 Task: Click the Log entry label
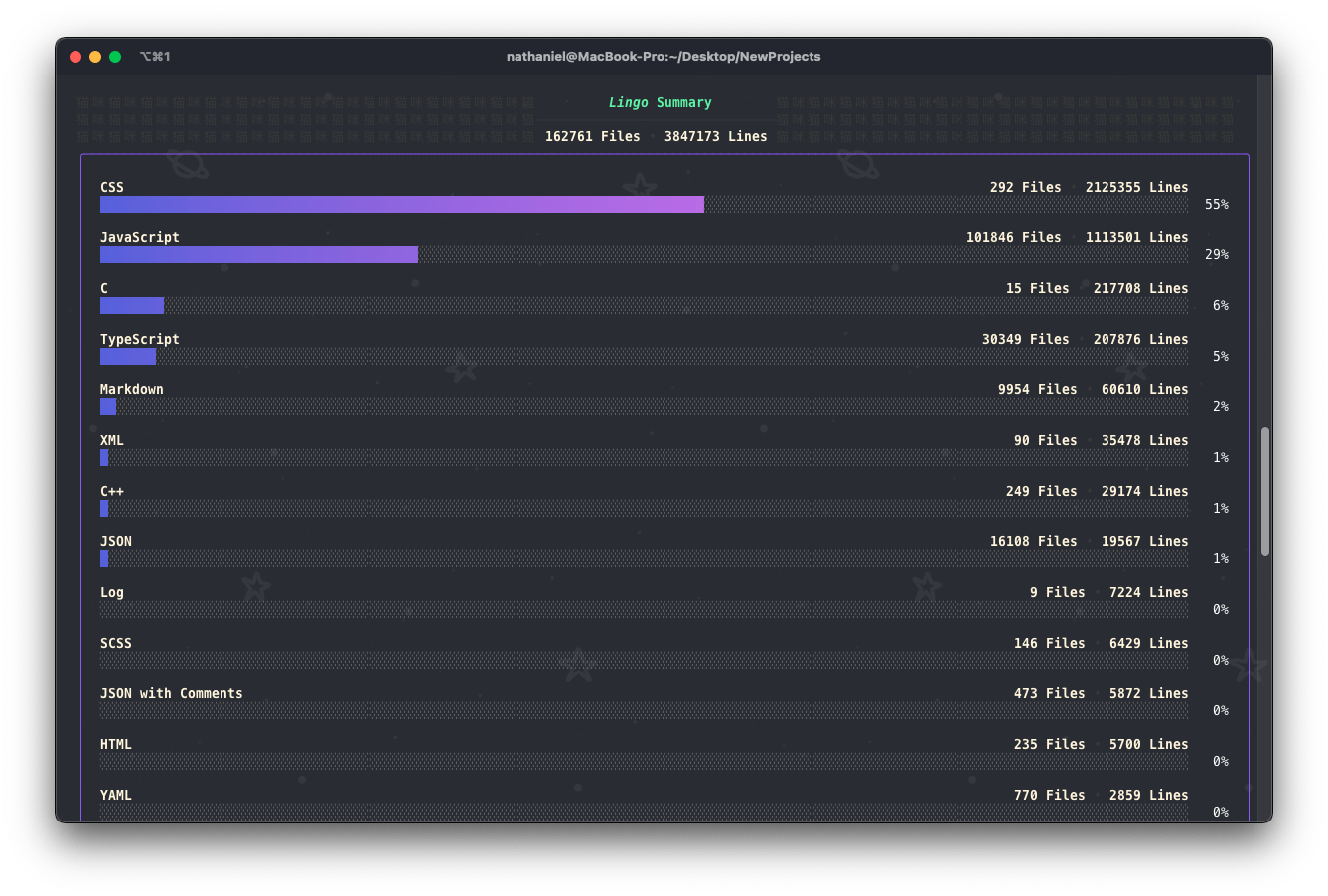(x=111, y=592)
